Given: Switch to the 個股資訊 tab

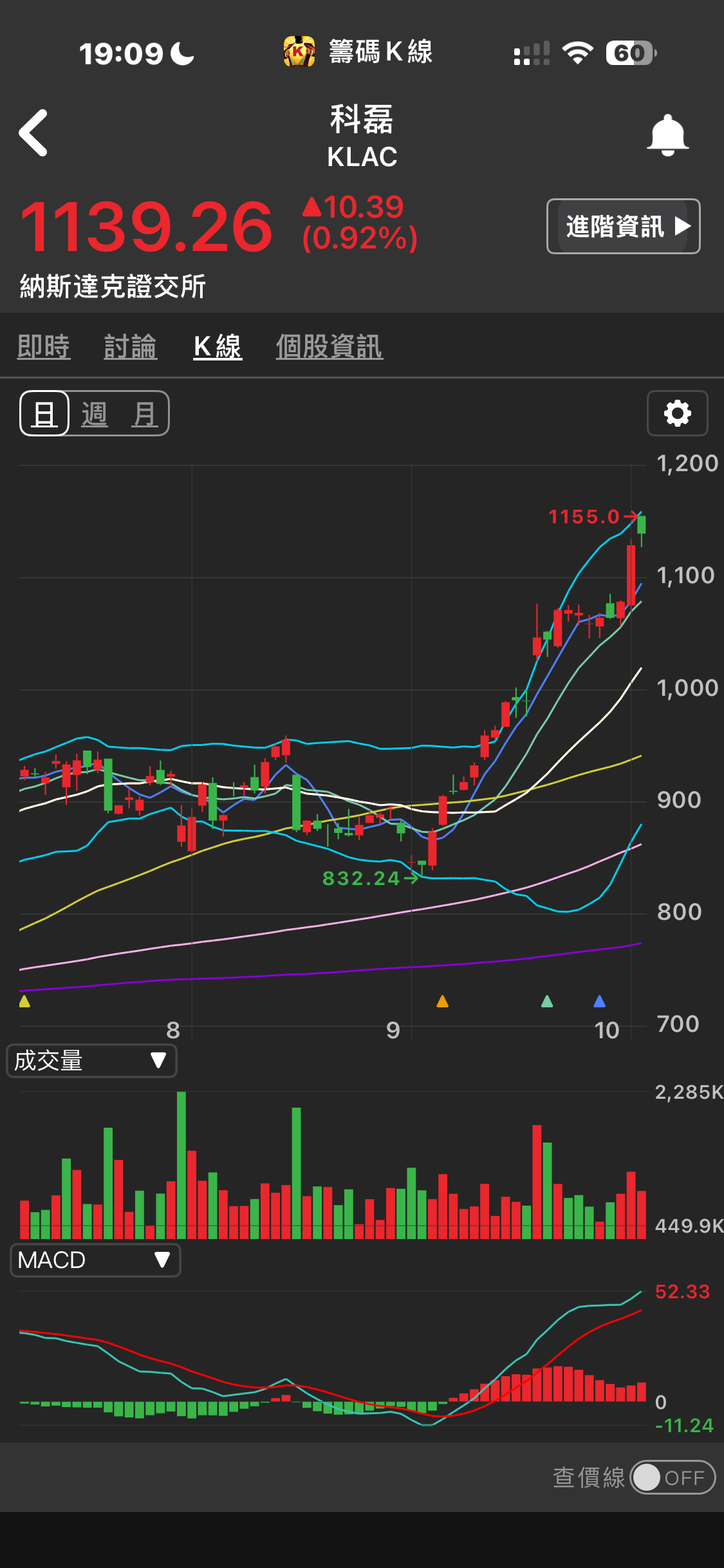Looking at the screenshot, I should coord(330,347).
